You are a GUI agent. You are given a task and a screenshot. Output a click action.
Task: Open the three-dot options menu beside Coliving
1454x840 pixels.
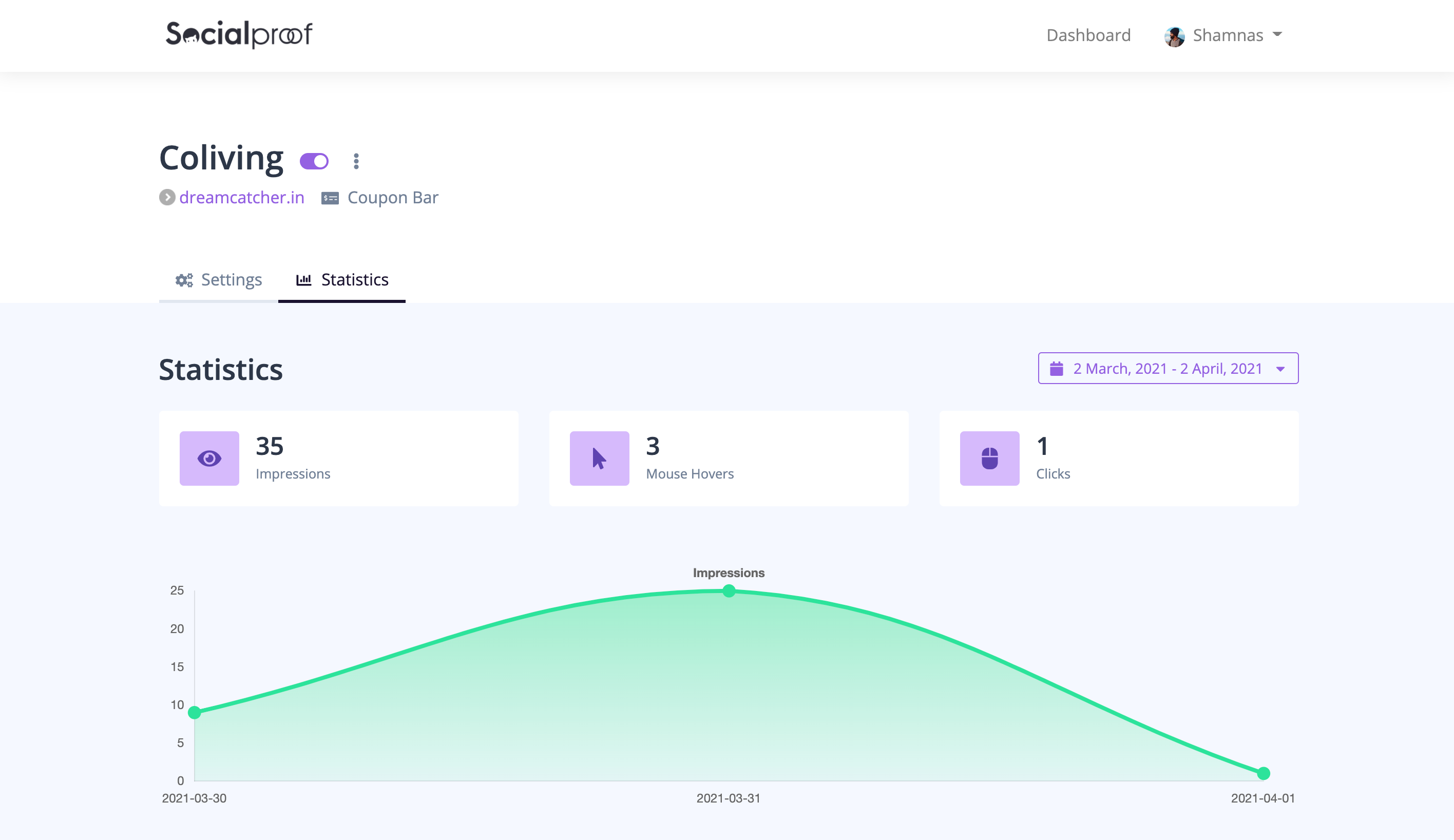[x=356, y=161]
